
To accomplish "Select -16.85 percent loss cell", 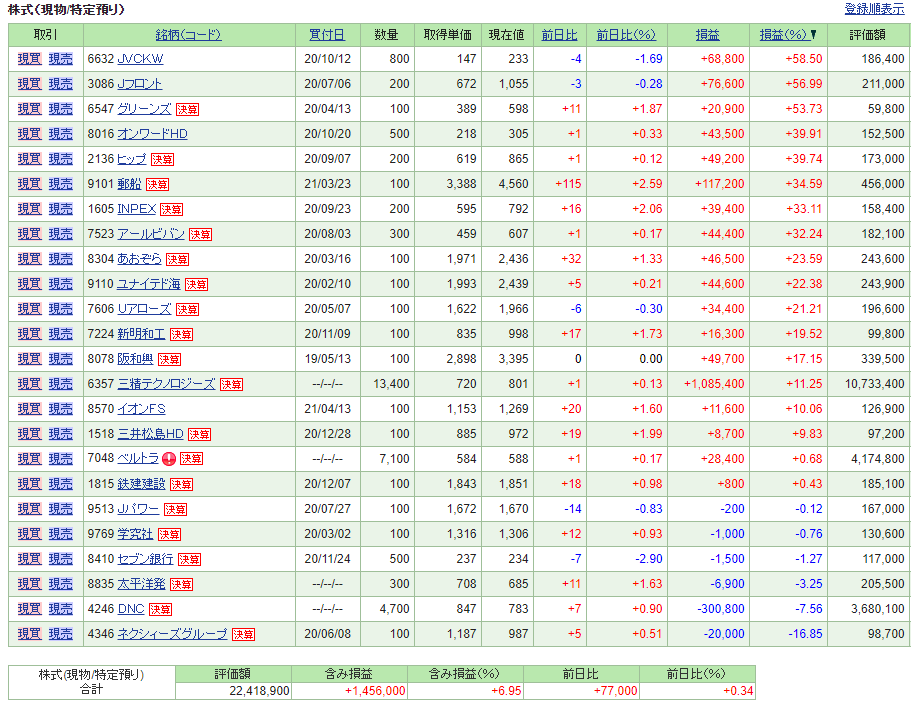I will click(805, 633).
